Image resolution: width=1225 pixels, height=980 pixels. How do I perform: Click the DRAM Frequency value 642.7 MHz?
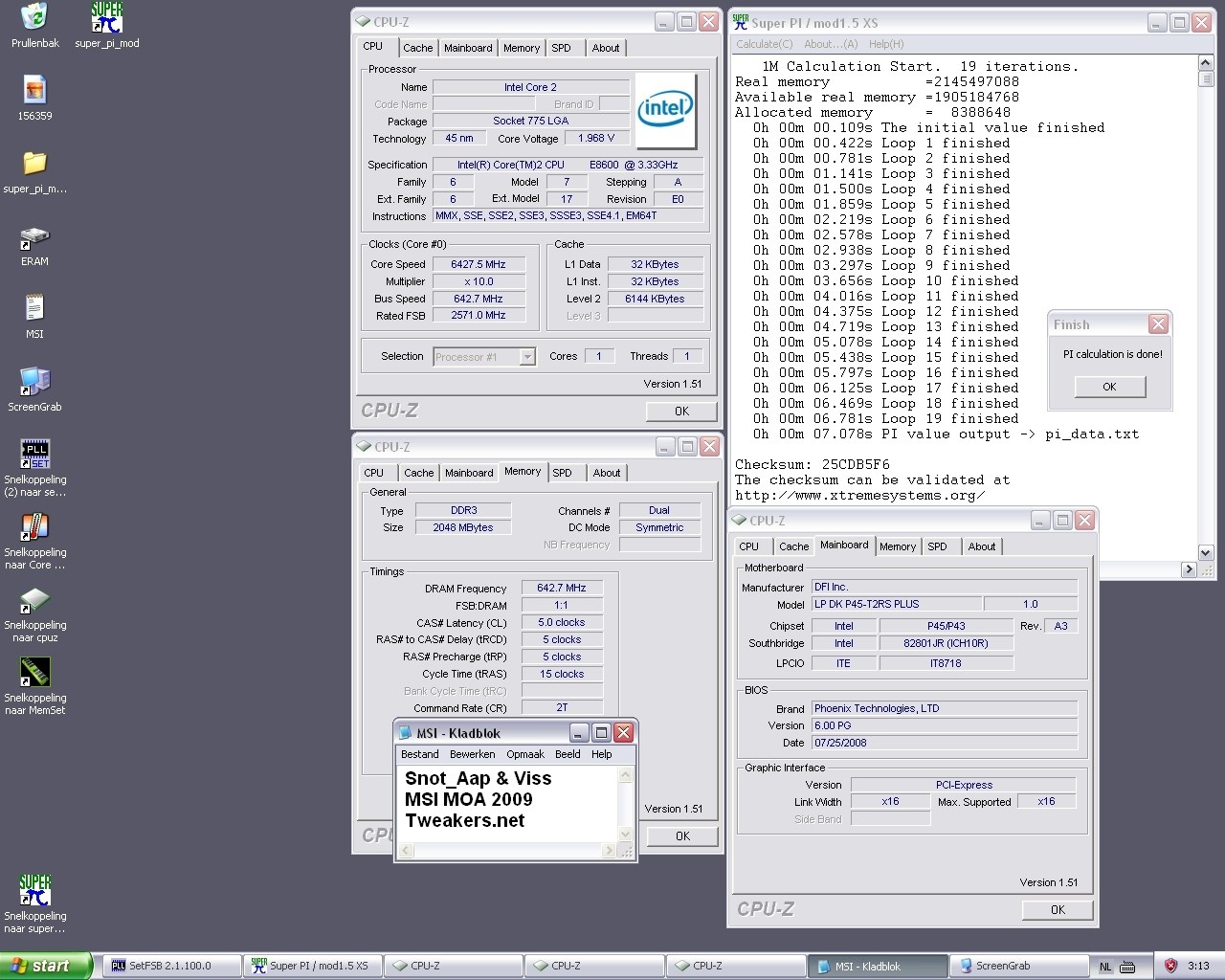(x=562, y=588)
